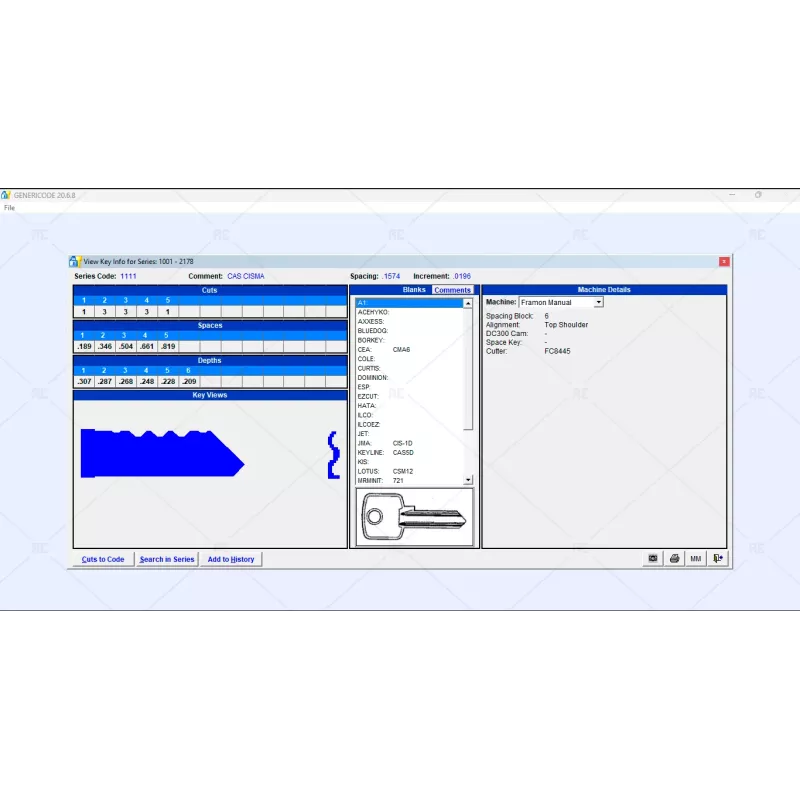Click the down arrow on the blanks list scrollbar

[467, 479]
